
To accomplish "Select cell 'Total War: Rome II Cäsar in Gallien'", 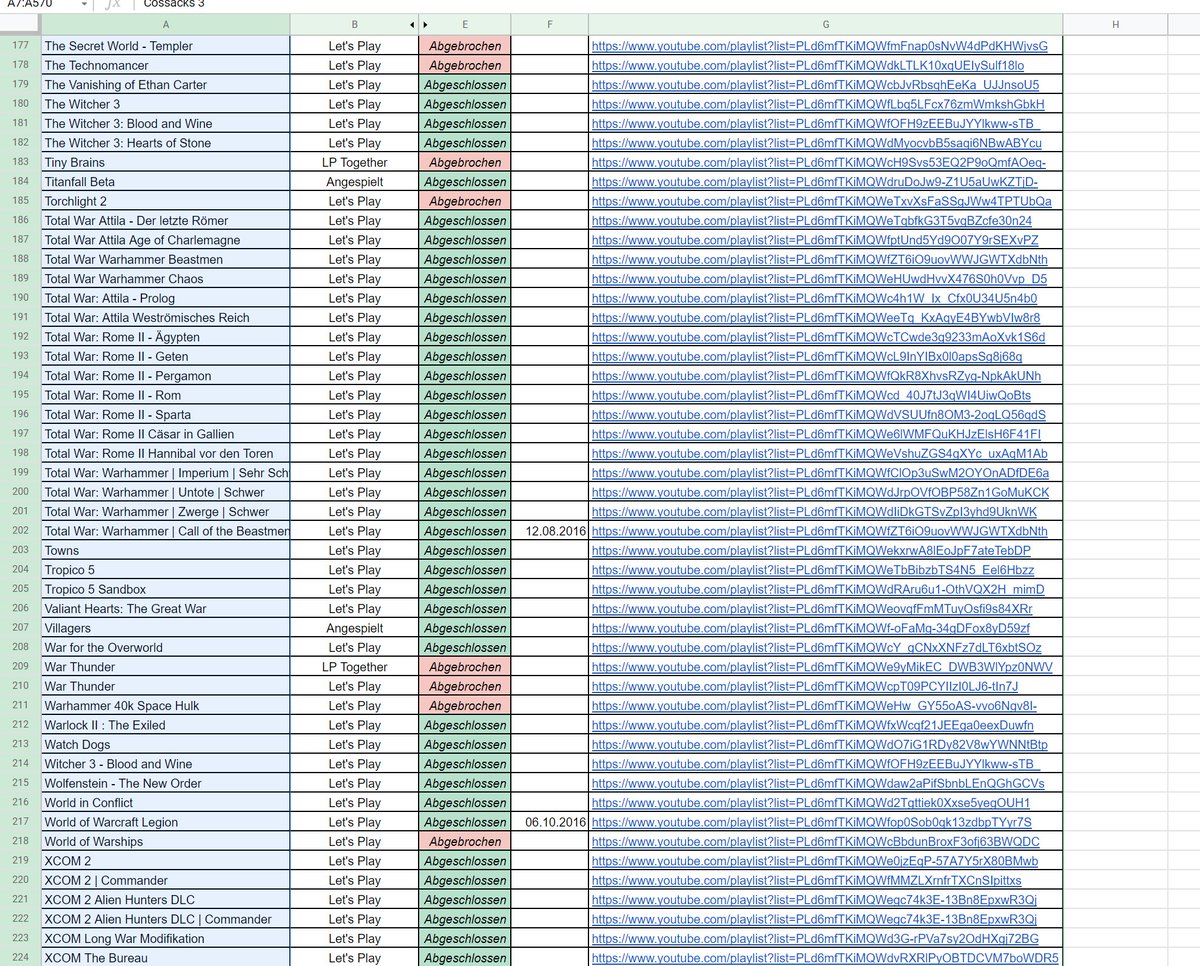I will [165, 434].
